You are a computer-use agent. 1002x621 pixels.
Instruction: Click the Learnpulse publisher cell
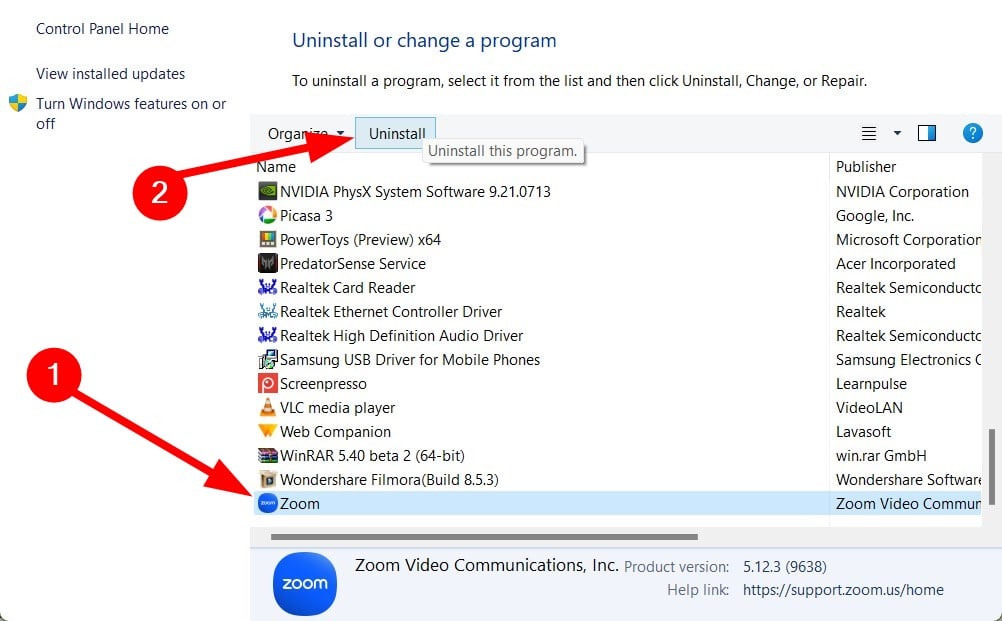871,384
